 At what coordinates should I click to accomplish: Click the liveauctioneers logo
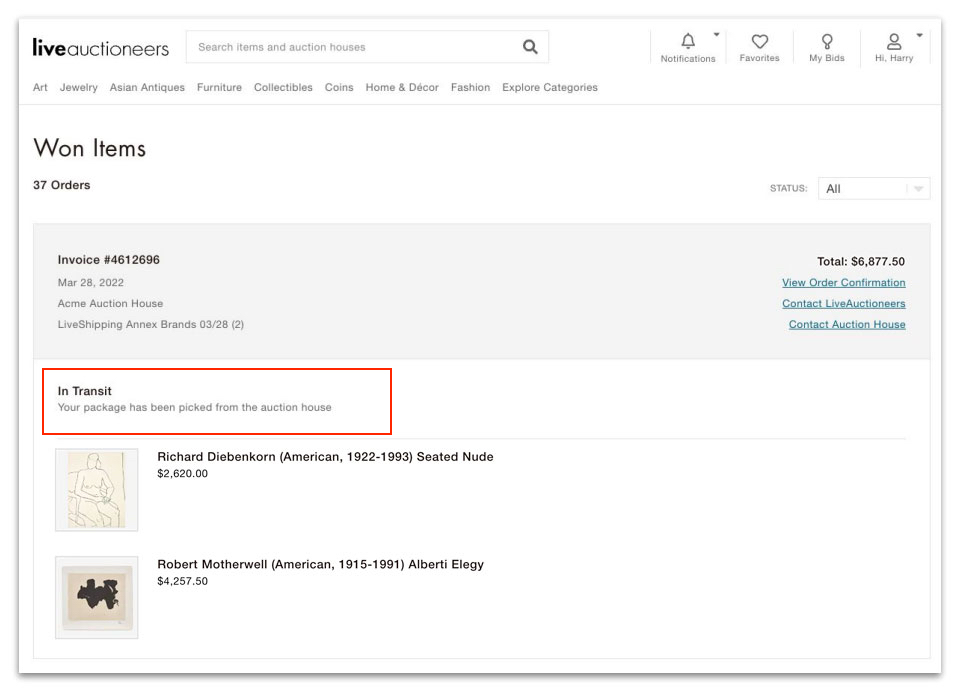point(101,47)
